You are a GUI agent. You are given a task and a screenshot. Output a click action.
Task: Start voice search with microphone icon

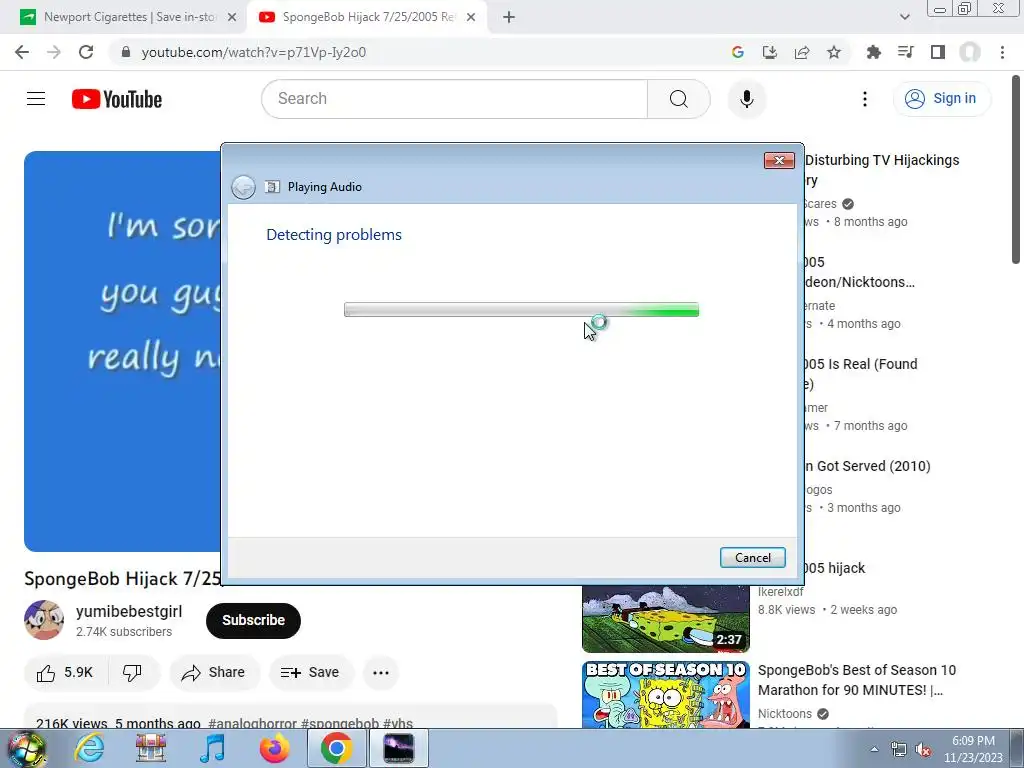746,99
